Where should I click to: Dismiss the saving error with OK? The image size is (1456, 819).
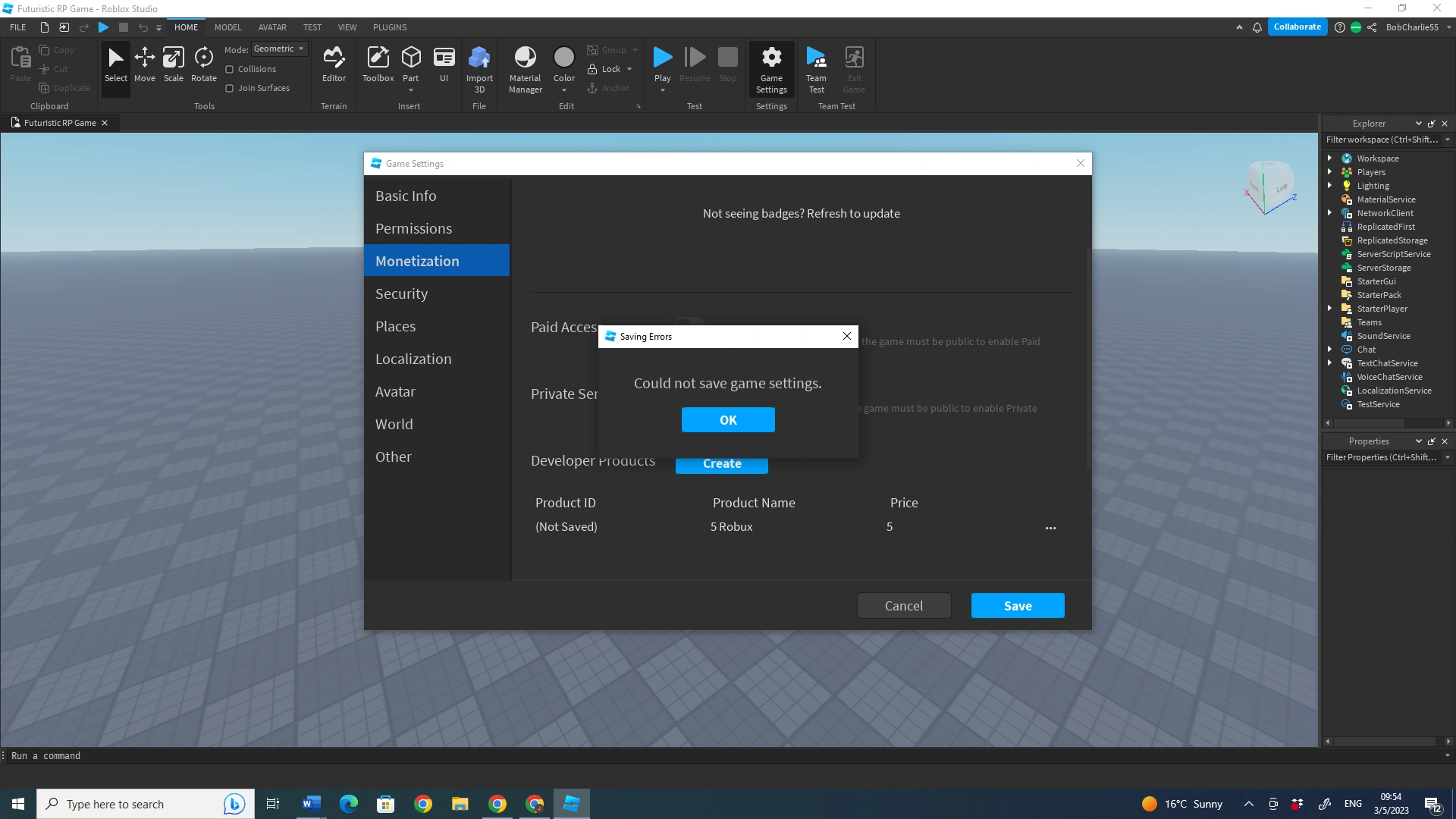coord(727,419)
